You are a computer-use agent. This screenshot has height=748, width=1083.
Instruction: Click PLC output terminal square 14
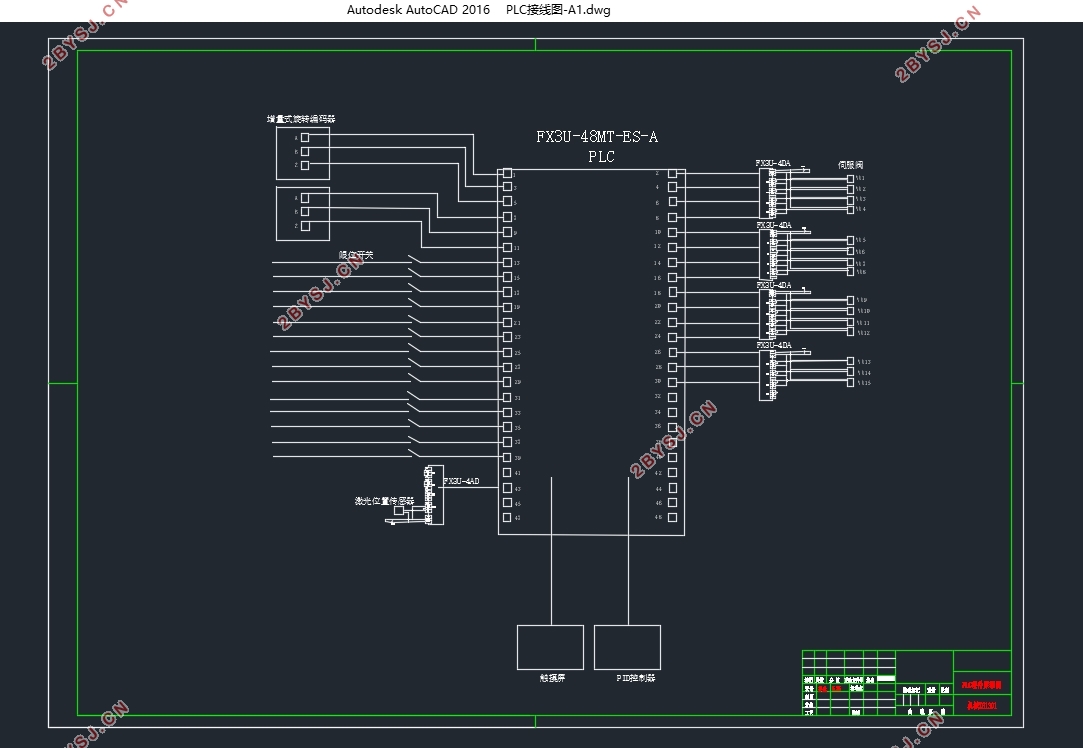pyautogui.click(x=673, y=262)
